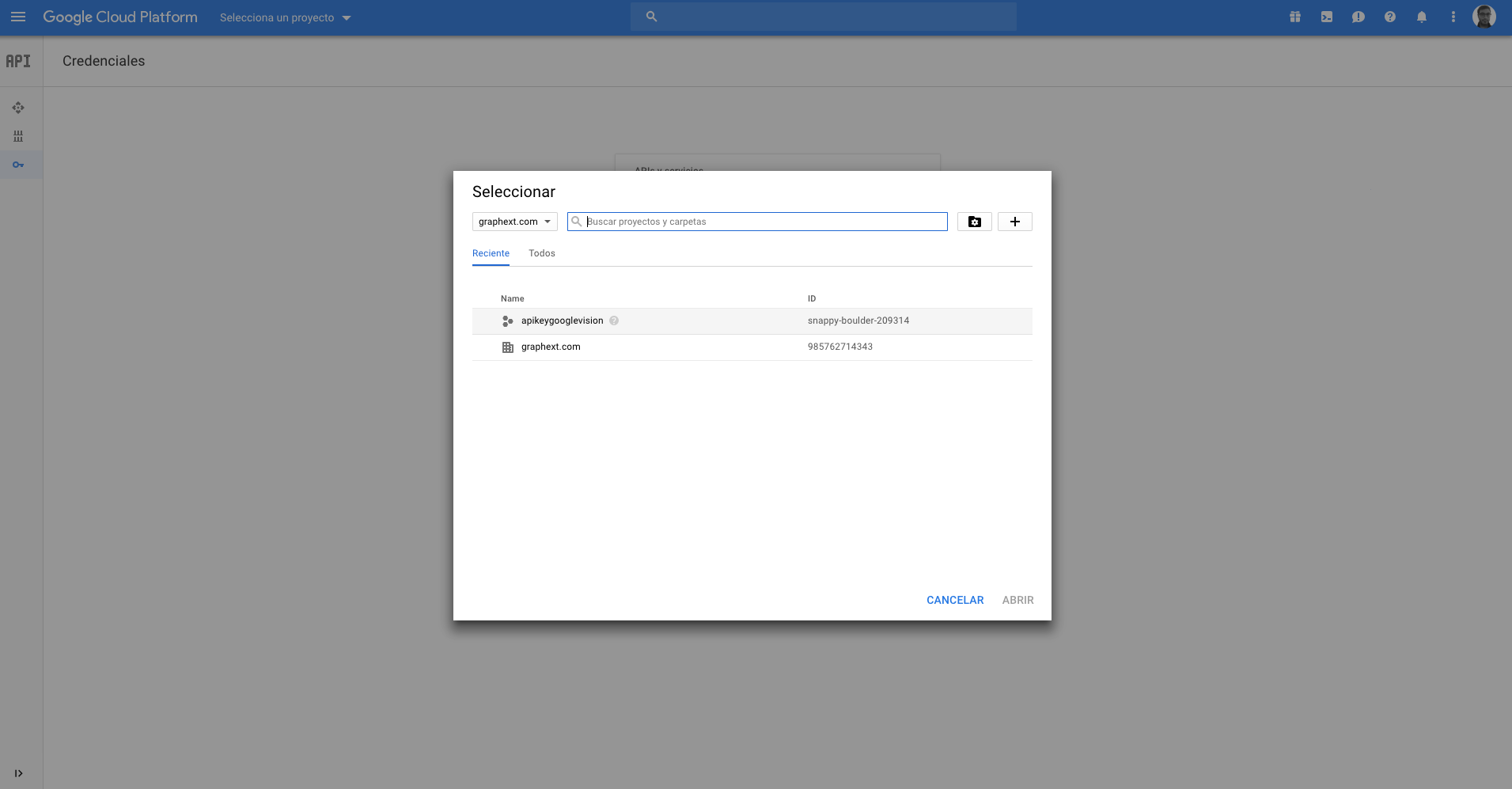This screenshot has width=1512, height=789.
Task: Click the organization icon beside graphext.com
Action: coord(508,347)
